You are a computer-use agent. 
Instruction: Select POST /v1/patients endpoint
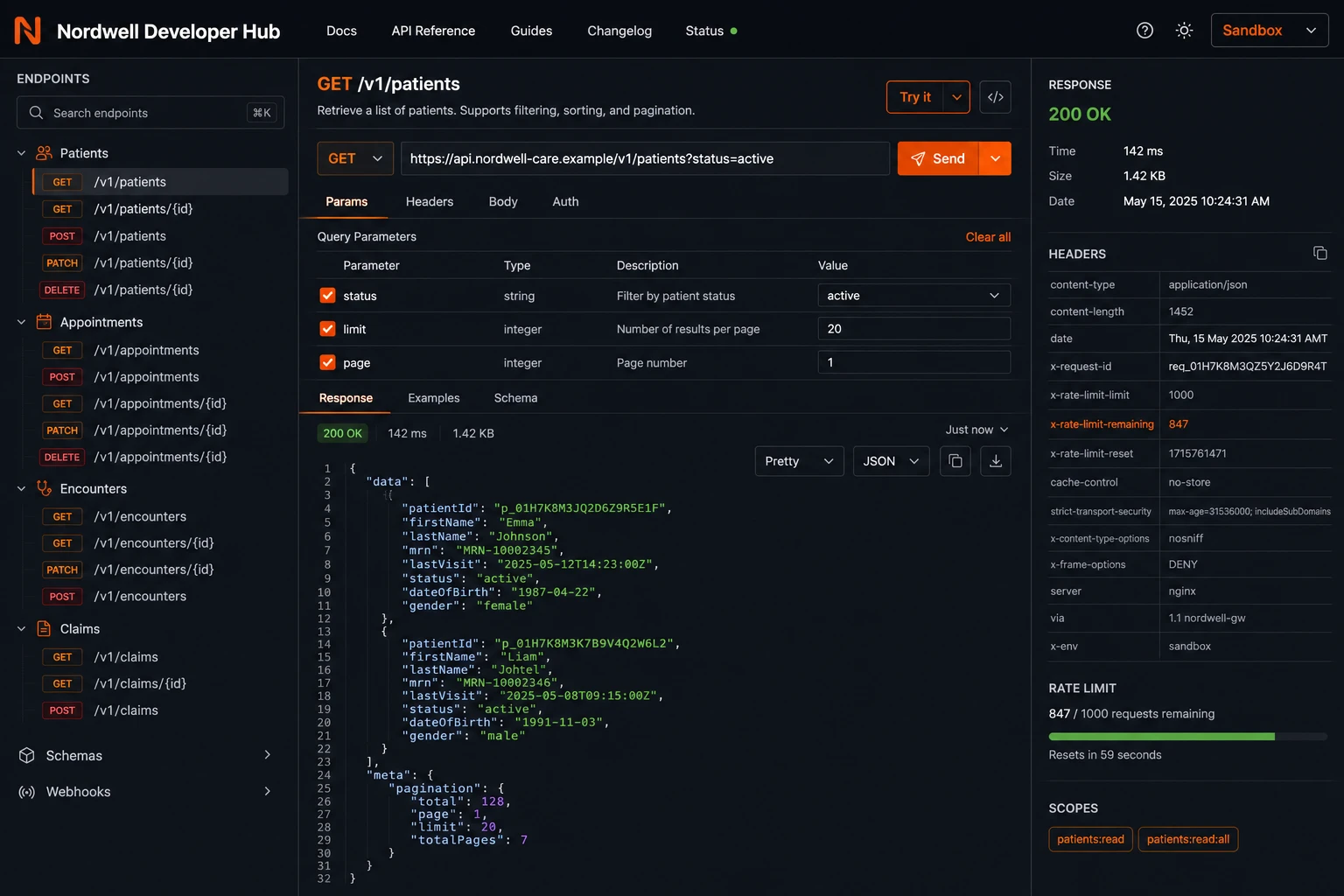160,236
